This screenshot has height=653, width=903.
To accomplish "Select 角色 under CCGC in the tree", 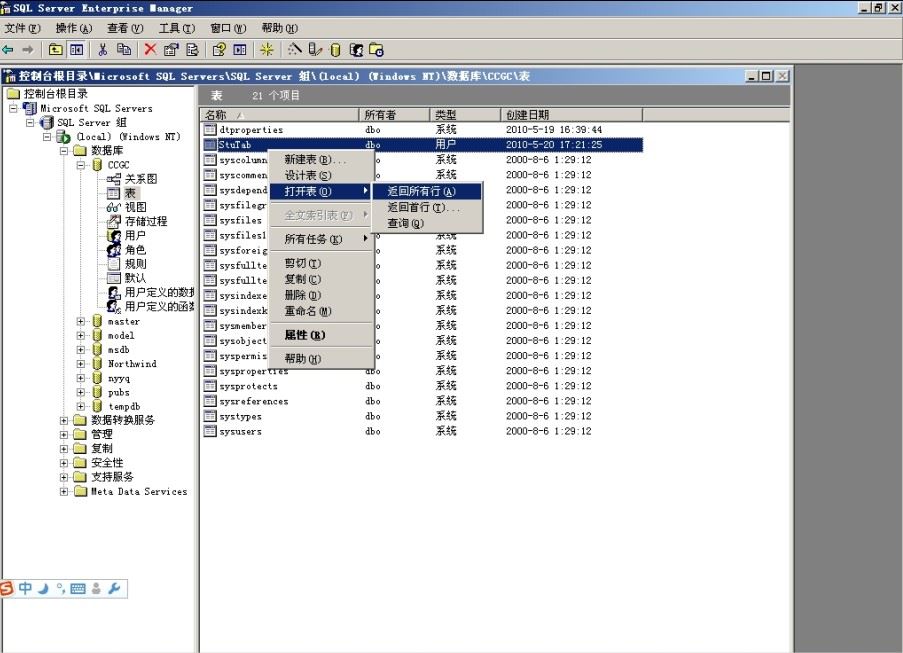I will [135, 250].
